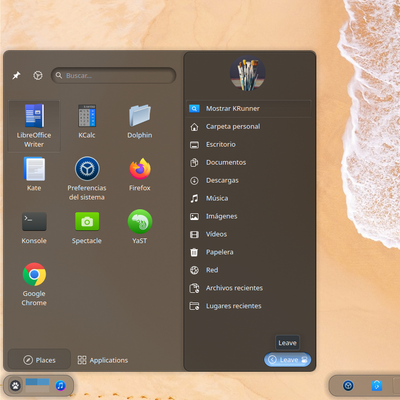The image size is (400, 400).
Task: Launch Google Chrome
Action: click(34, 284)
